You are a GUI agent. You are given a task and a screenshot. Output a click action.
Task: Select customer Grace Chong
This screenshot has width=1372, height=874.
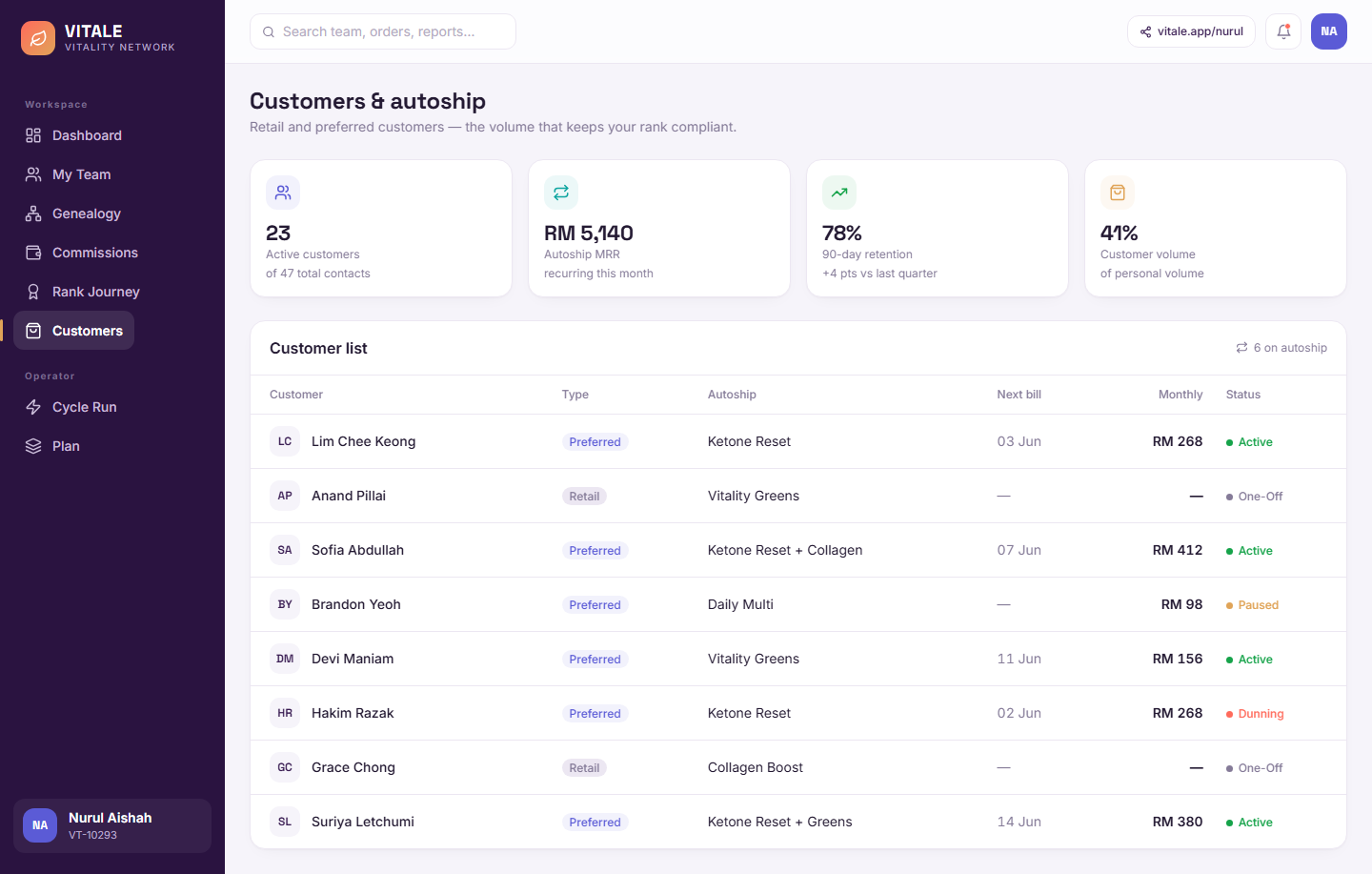(353, 767)
